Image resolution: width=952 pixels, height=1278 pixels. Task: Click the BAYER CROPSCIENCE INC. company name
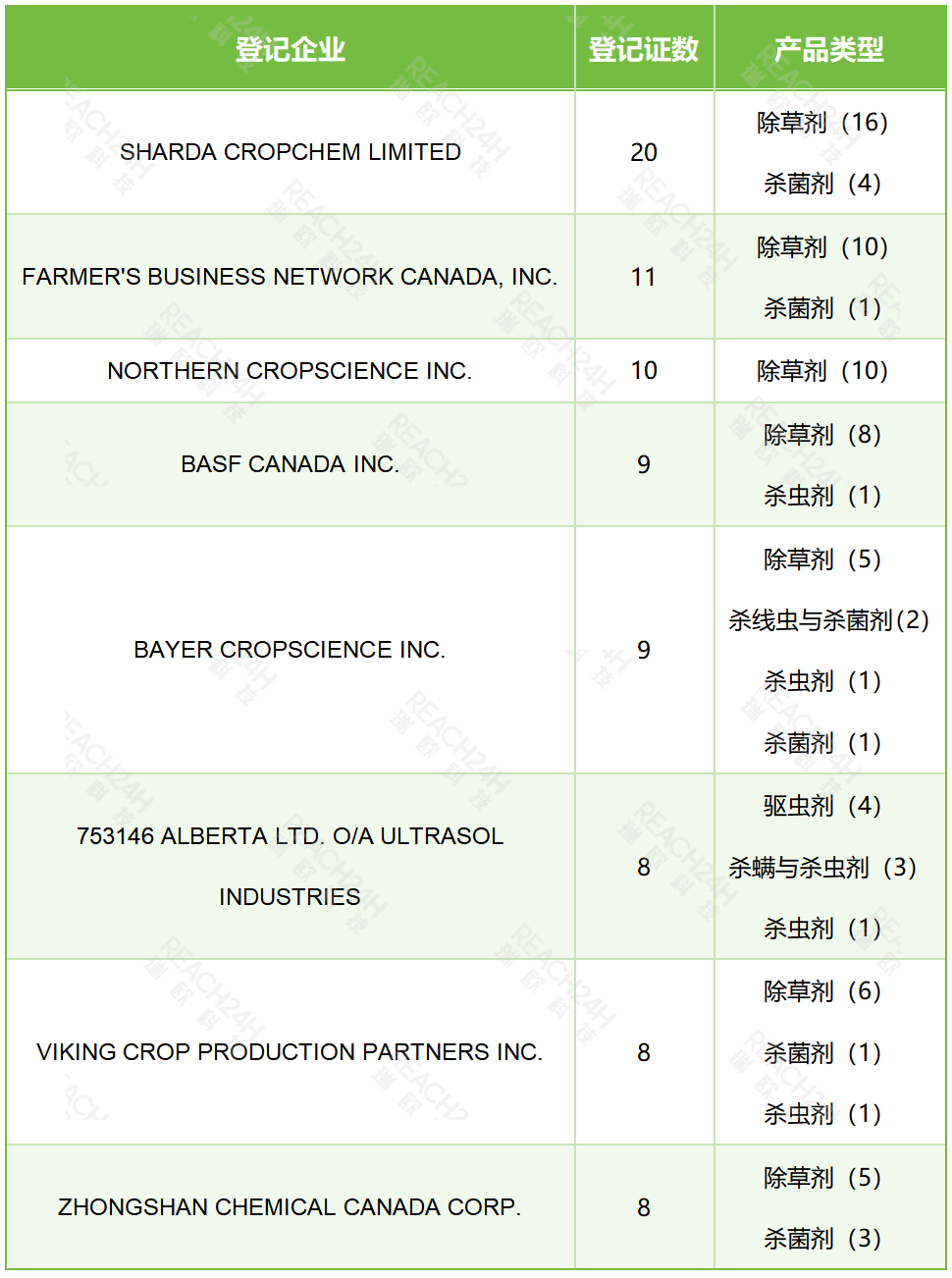290,650
